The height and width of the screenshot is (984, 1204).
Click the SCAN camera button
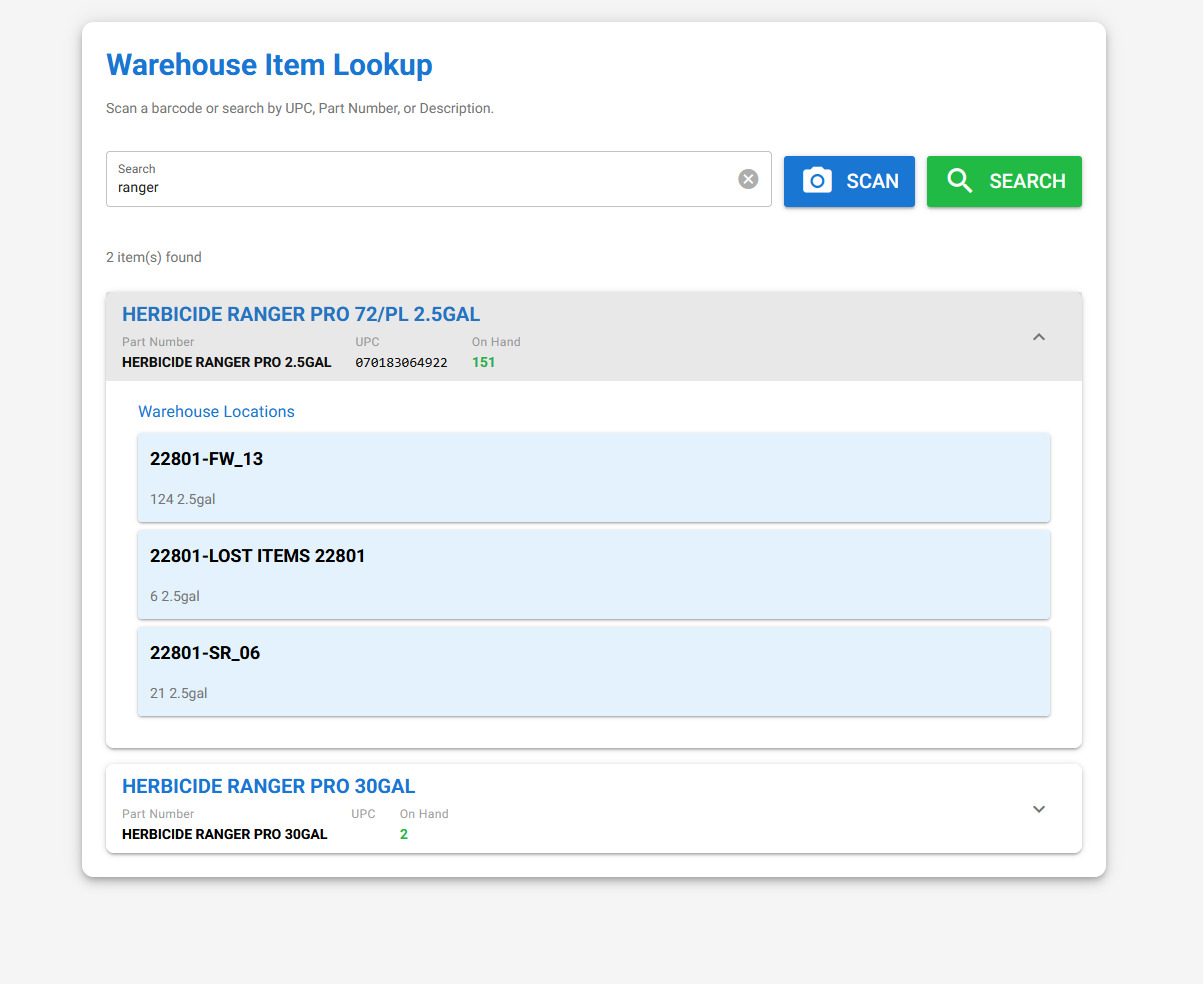pyautogui.click(x=849, y=181)
